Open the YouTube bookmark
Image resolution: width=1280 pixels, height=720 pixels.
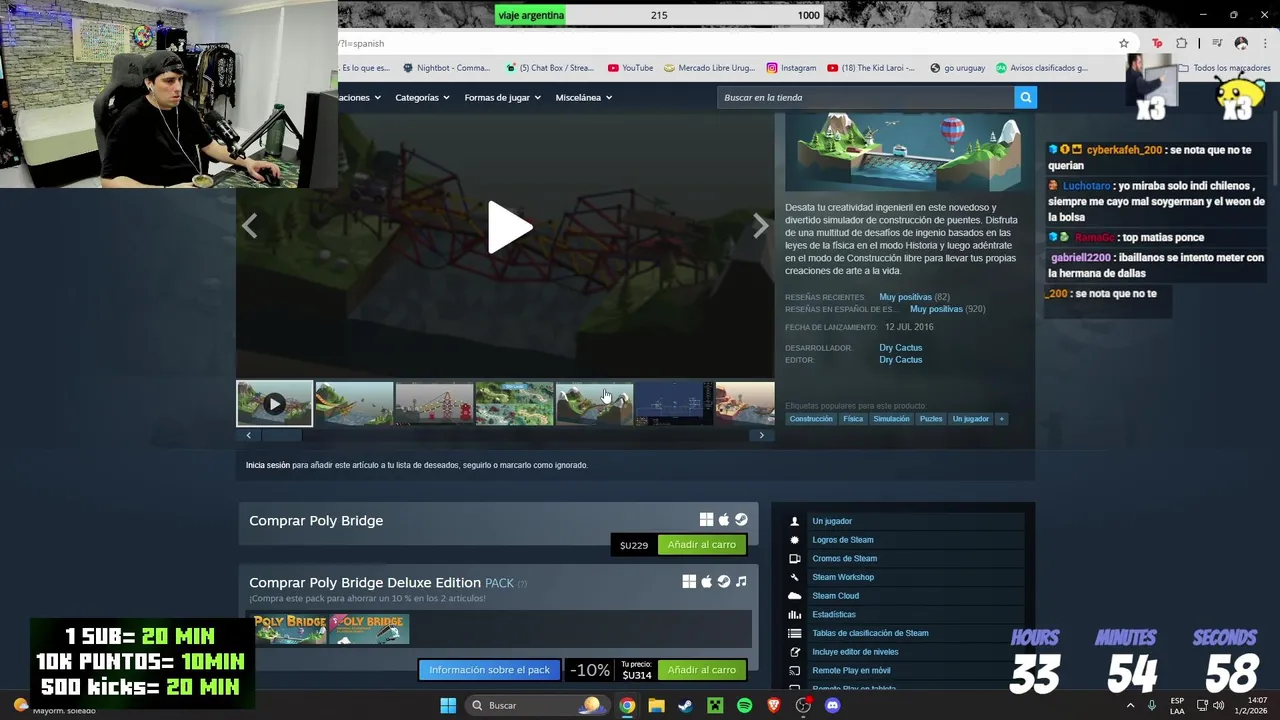click(x=630, y=68)
